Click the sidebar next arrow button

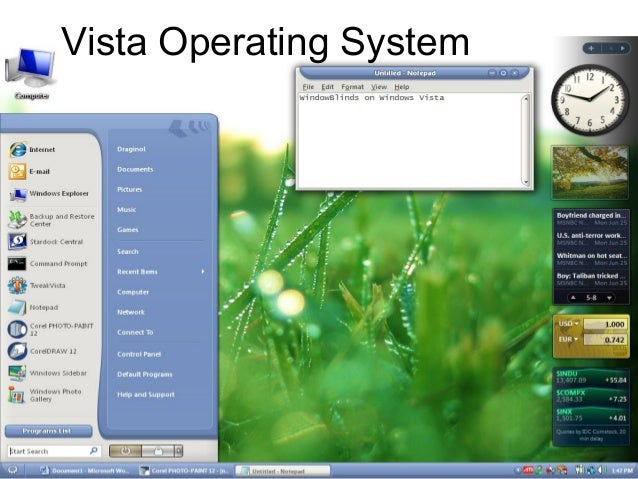(x=623, y=48)
